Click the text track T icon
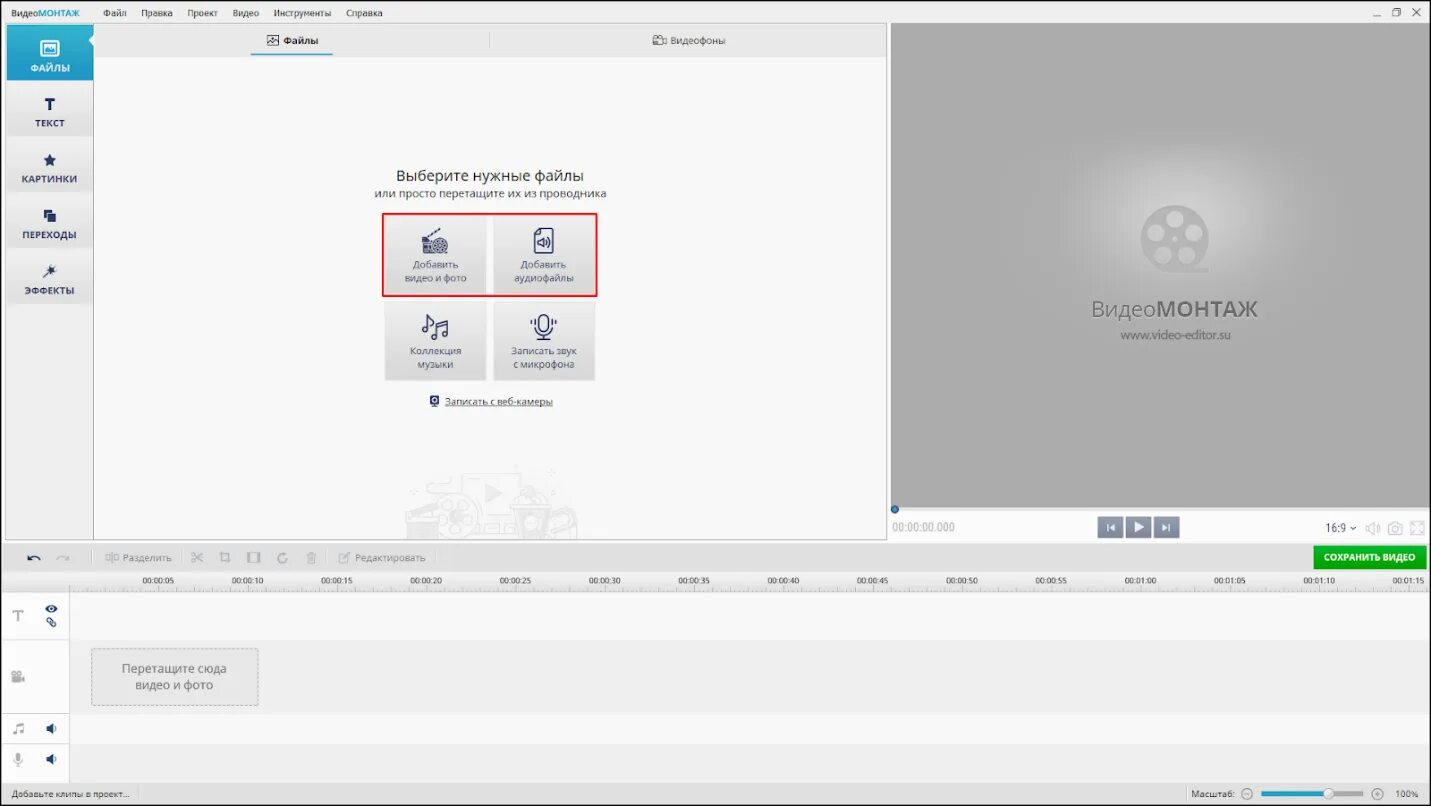This screenshot has height=806, width=1431. (x=18, y=616)
